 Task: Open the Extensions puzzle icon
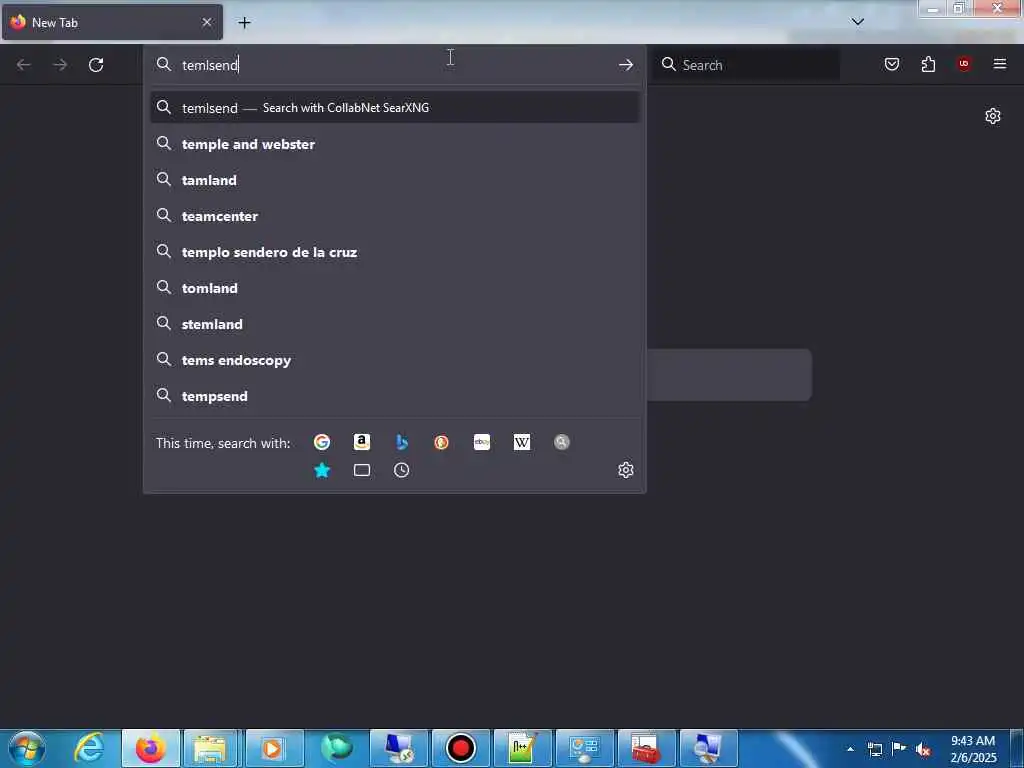tap(928, 64)
